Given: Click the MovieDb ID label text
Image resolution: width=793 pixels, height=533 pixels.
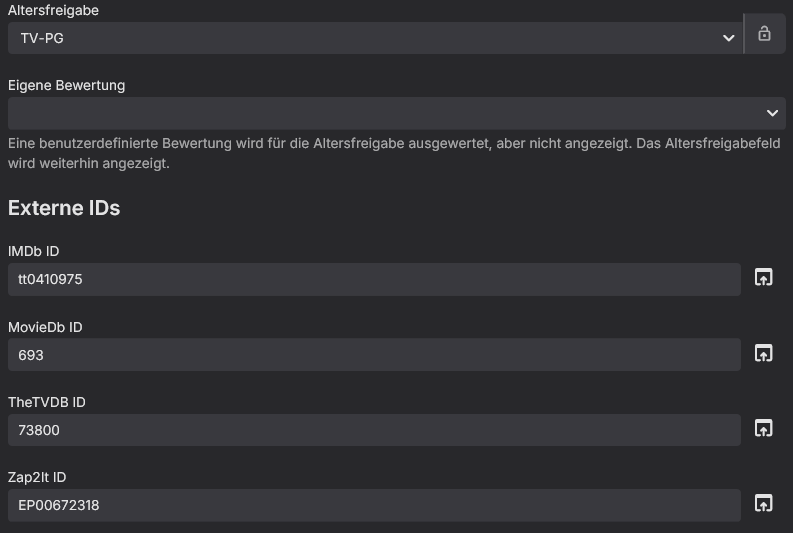Looking at the screenshot, I should [x=45, y=327].
